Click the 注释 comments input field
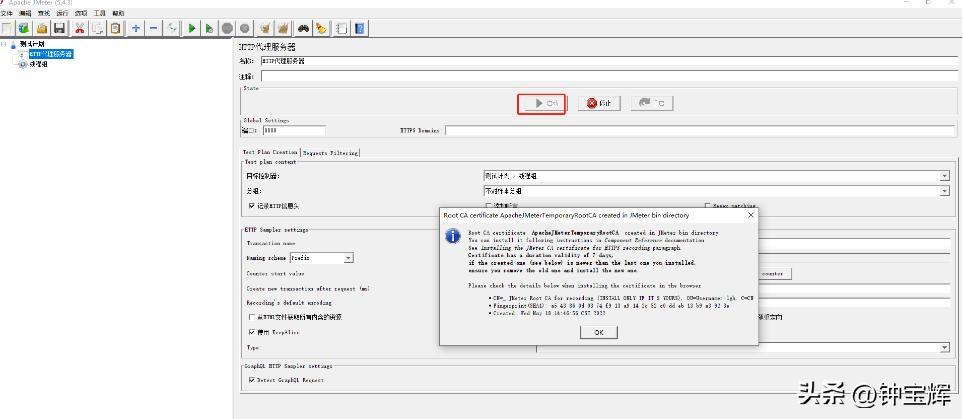964x419 pixels. (x=609, y=76)
